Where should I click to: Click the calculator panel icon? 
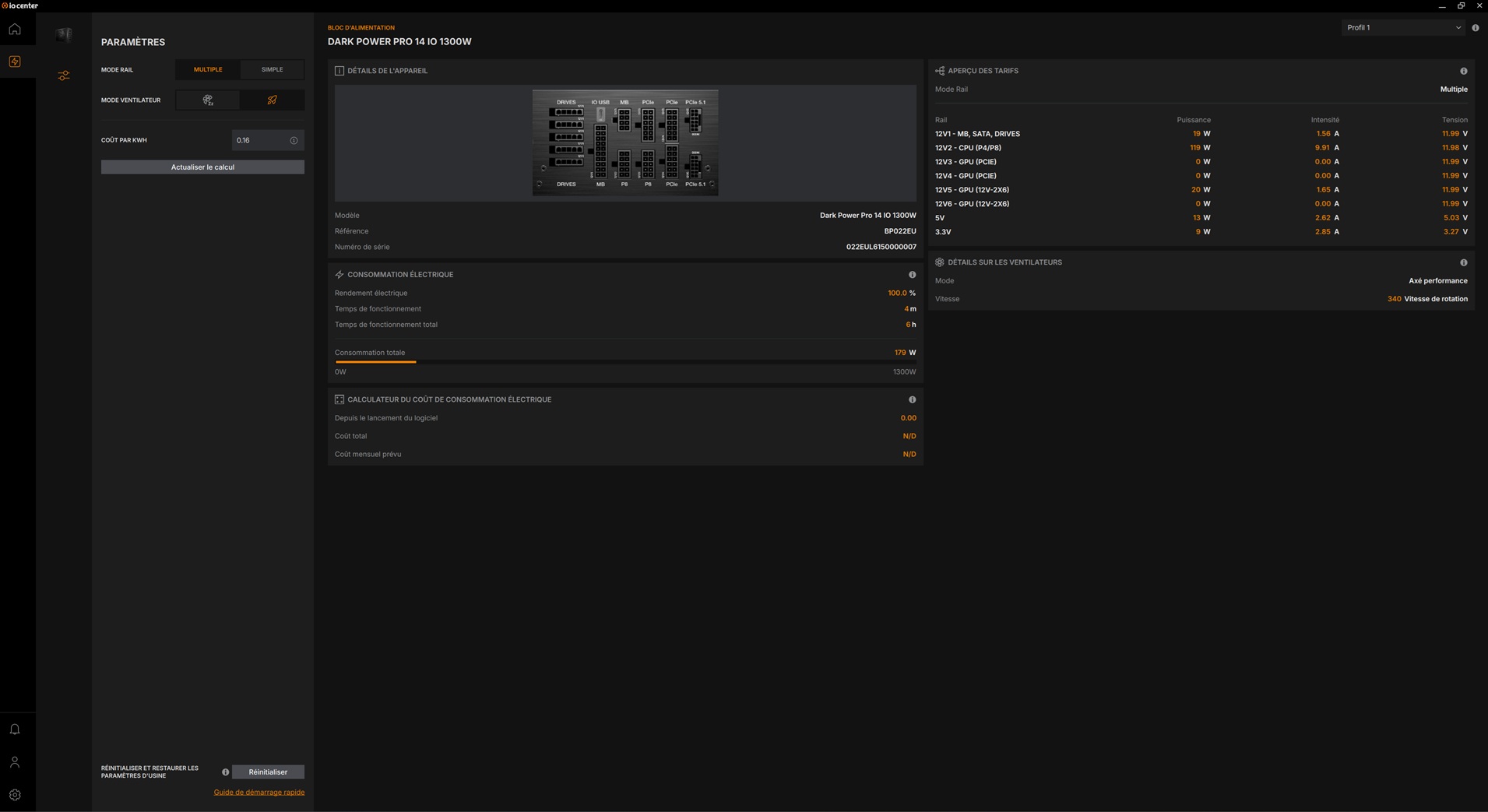[x=339, y=399]
